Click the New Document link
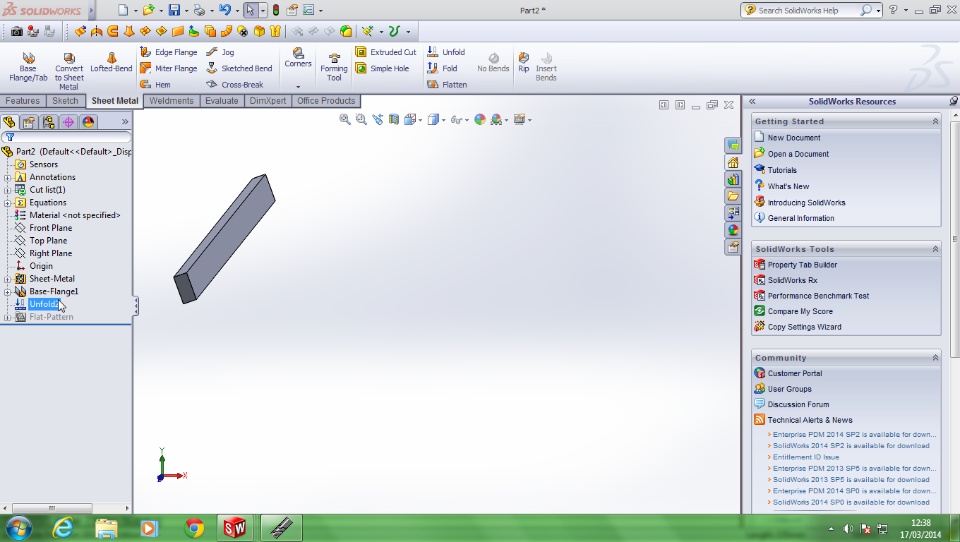Viewport: 960px width, 542px height. coord(793,138)
